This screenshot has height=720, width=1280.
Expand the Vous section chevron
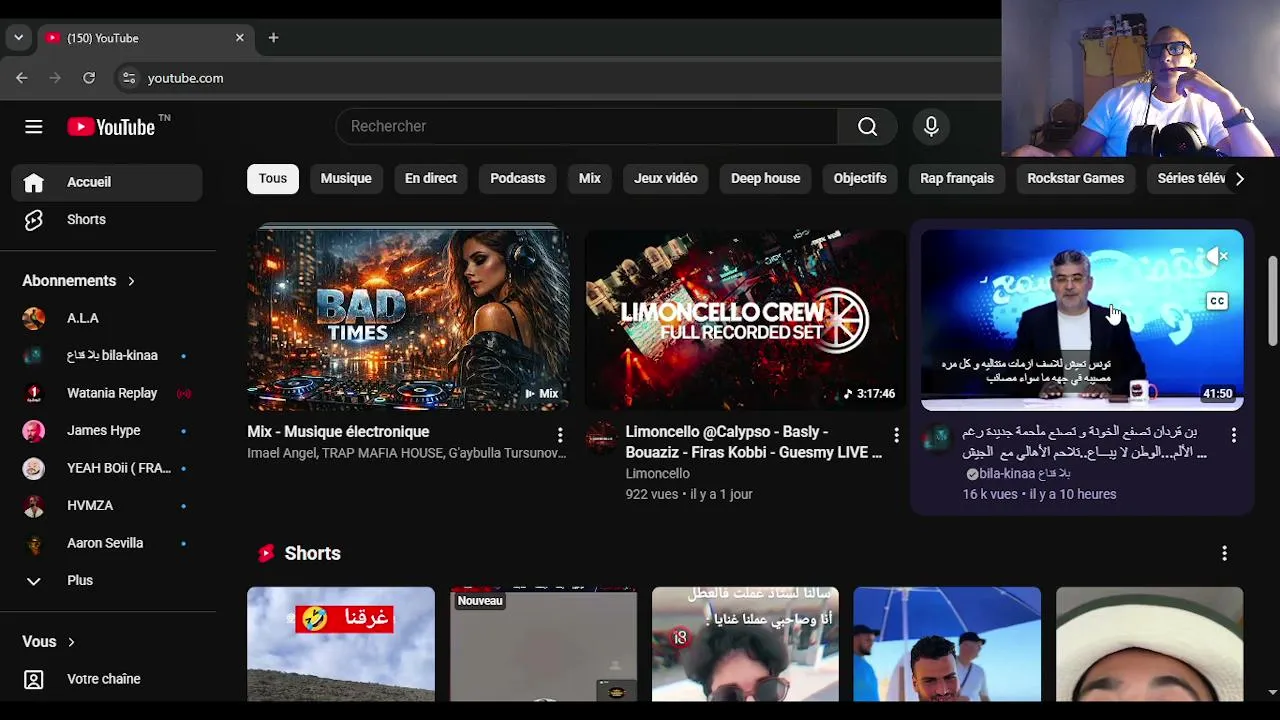tap(71, 642)
